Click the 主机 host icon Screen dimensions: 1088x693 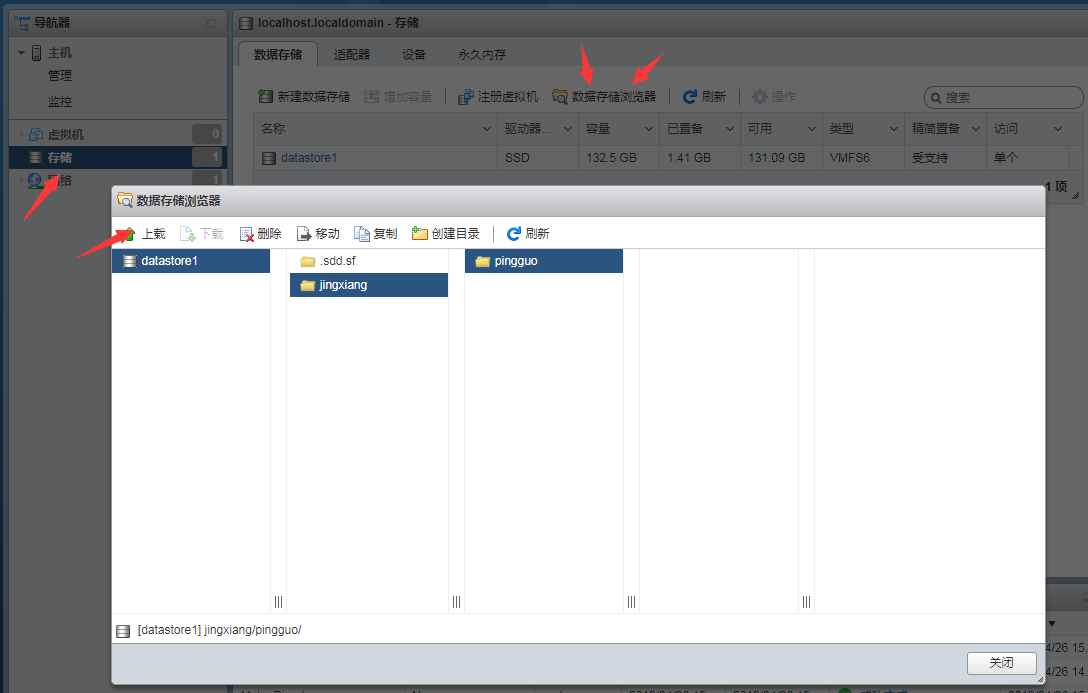(x=37, y=53)
